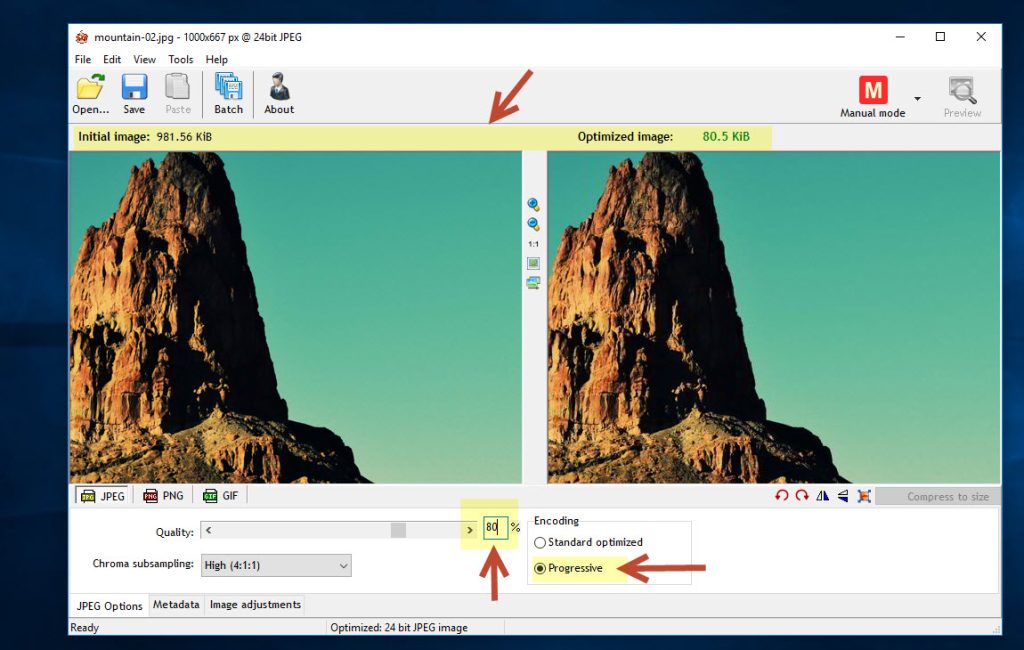Click the Save floppy disk icon
The width and height of the screenshot is (1024, 650).
point(134,93)
